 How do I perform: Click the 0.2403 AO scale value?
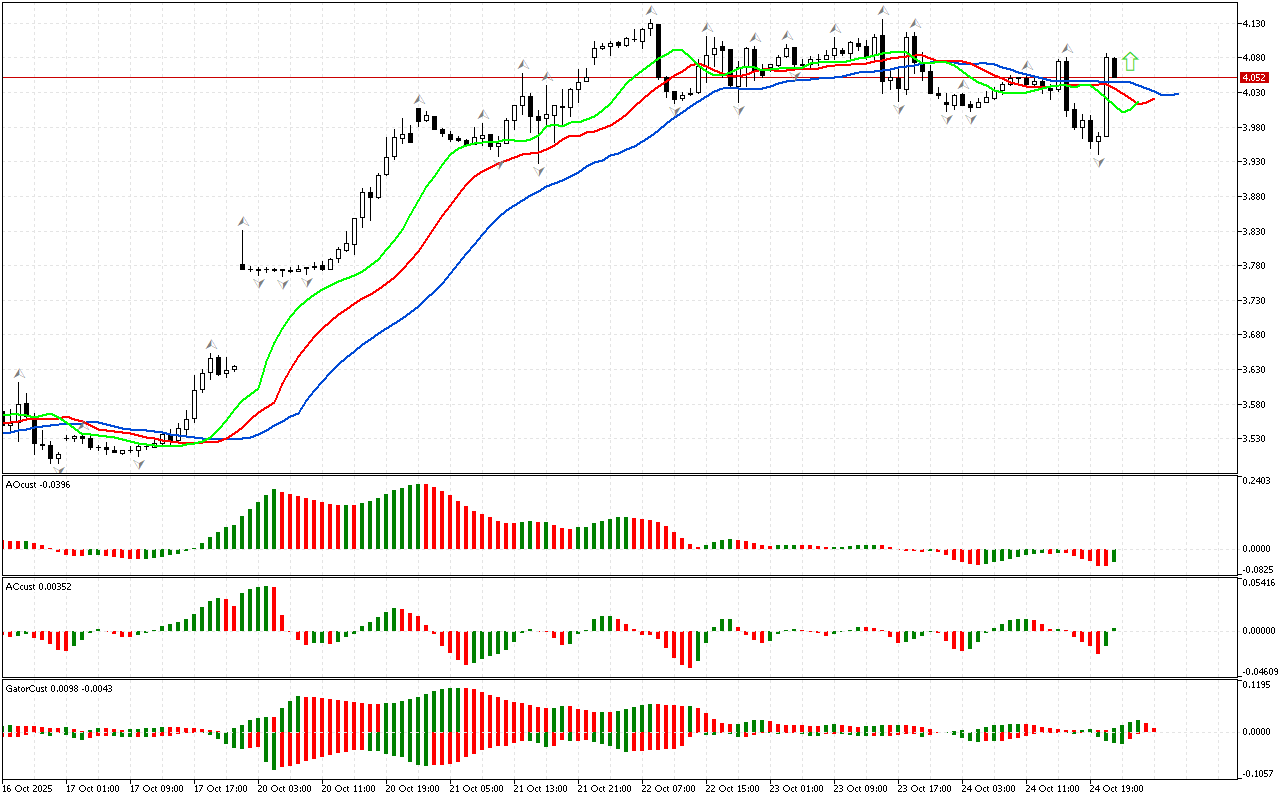point(1257,480)
